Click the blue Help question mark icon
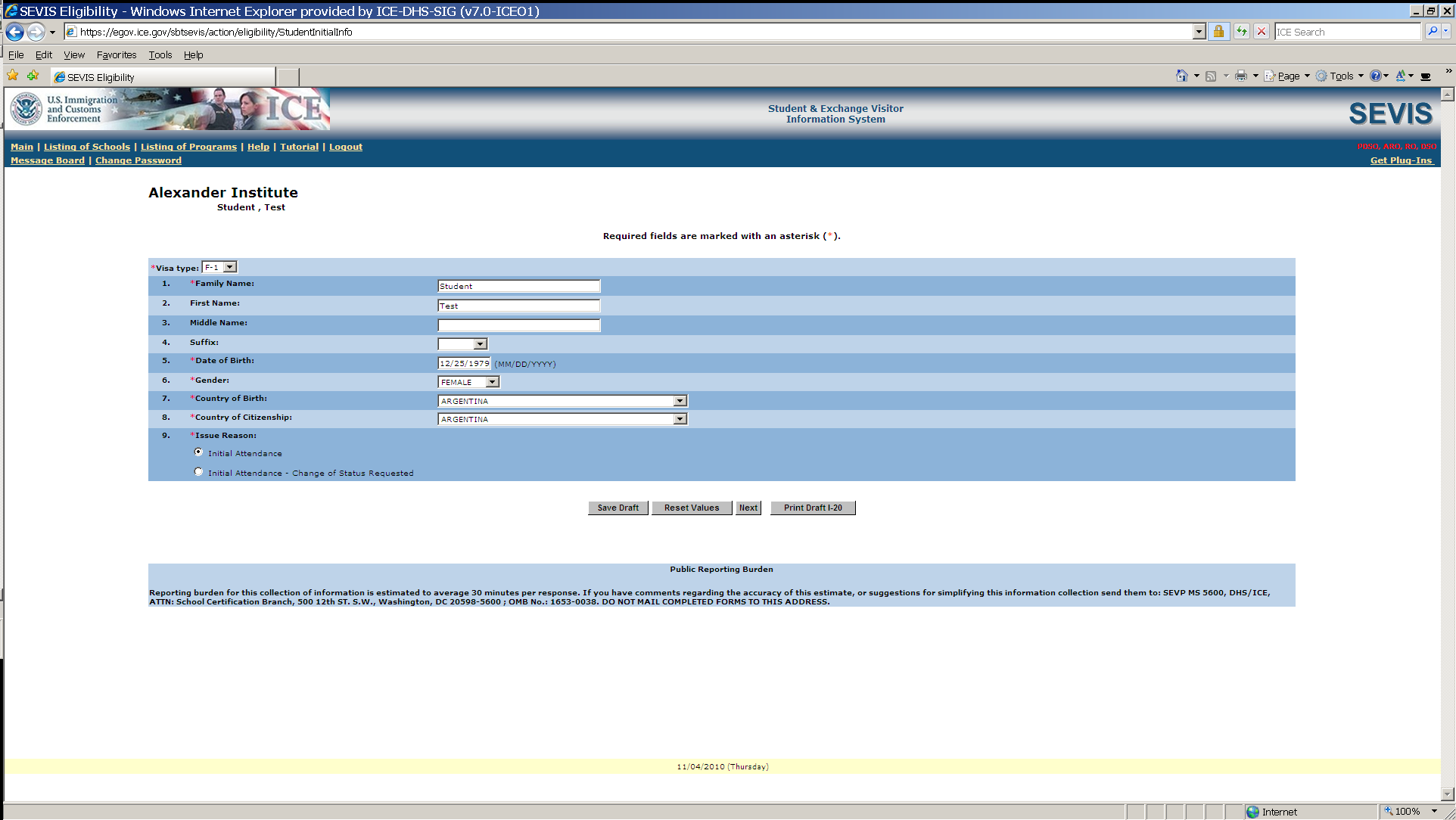The width and height of the screenshot is (1456, 820). tap(1375, 76)
